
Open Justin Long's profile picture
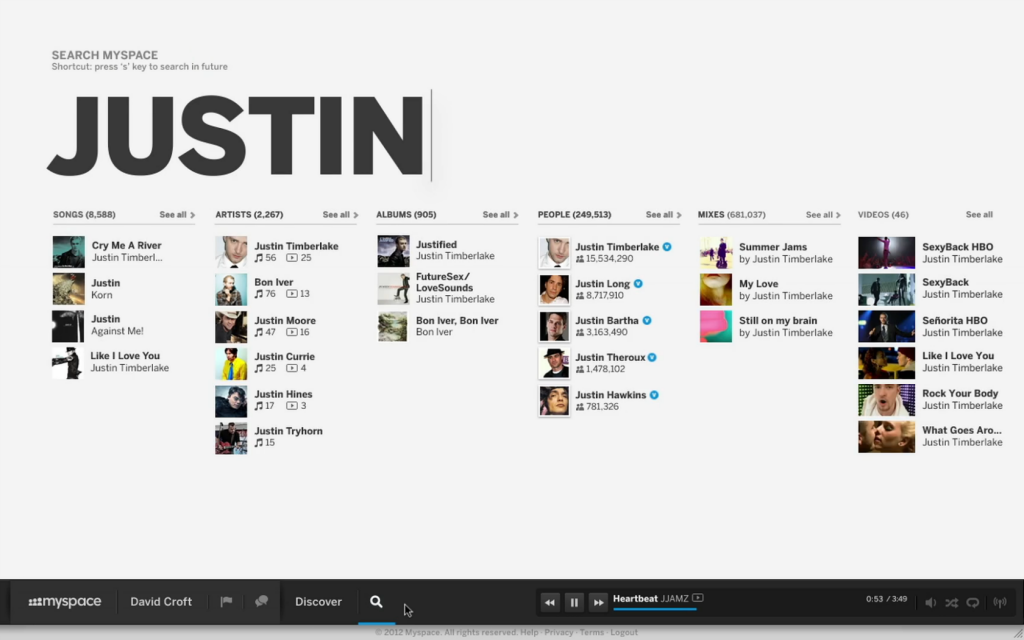pos(554,289)
